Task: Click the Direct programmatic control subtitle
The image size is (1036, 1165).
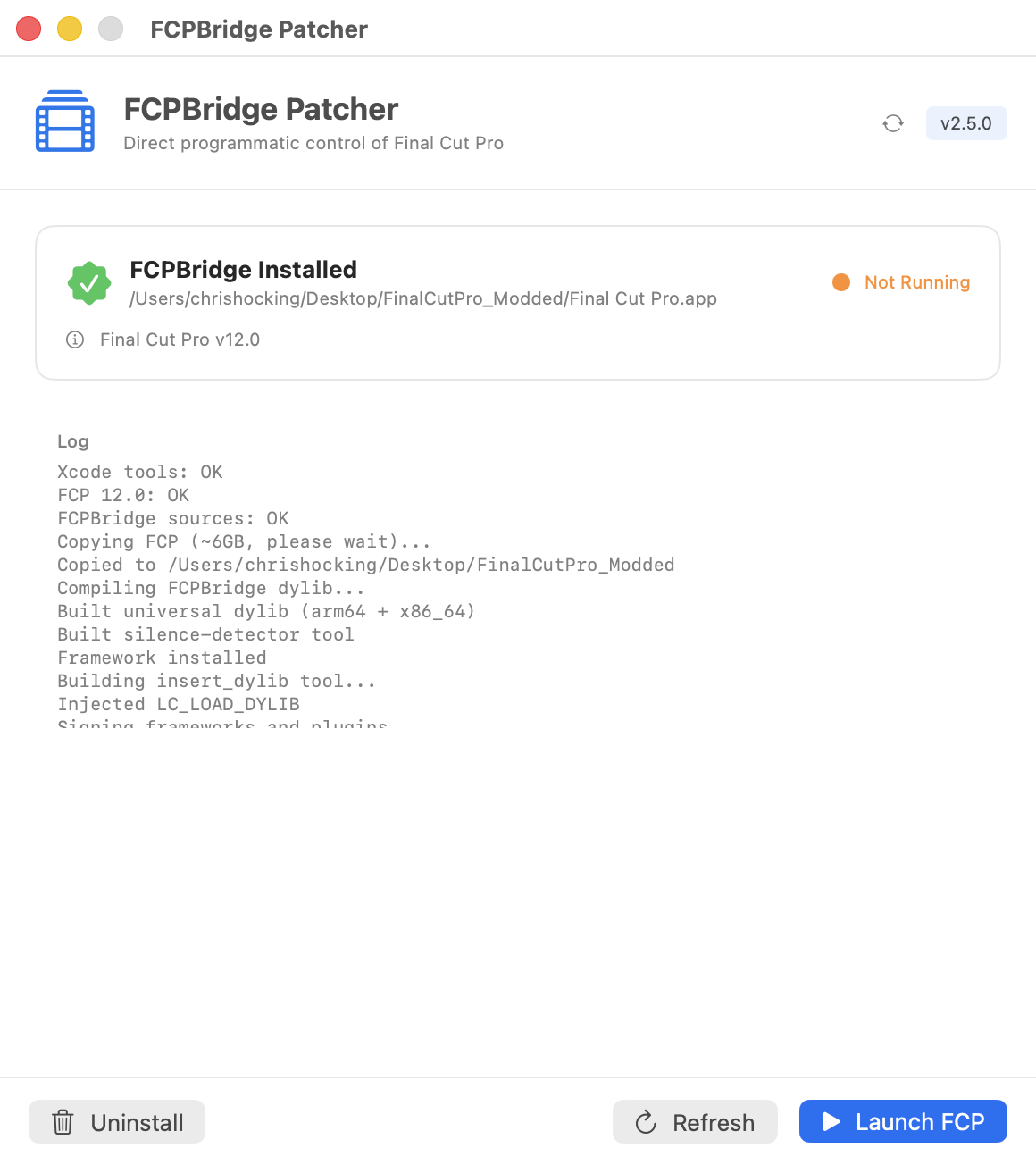Action: (x=313, y=143)
